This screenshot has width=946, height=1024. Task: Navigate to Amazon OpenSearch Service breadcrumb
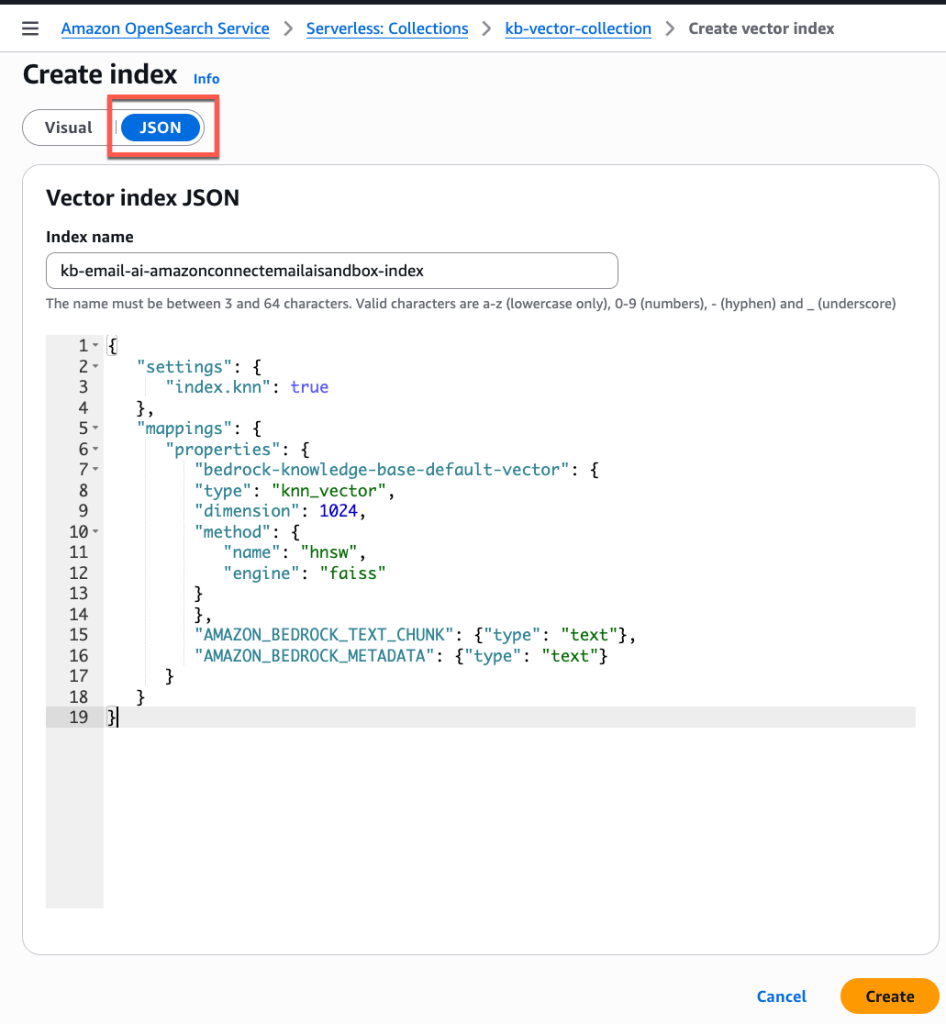point(165,28)
